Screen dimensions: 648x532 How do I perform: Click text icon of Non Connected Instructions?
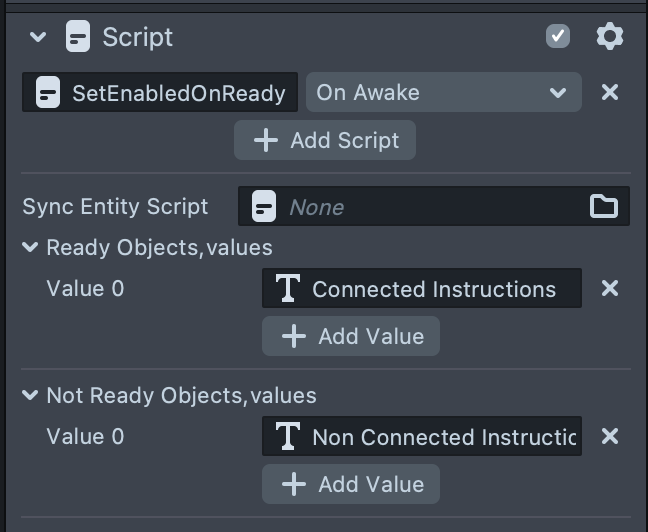(x=287, y=437)
